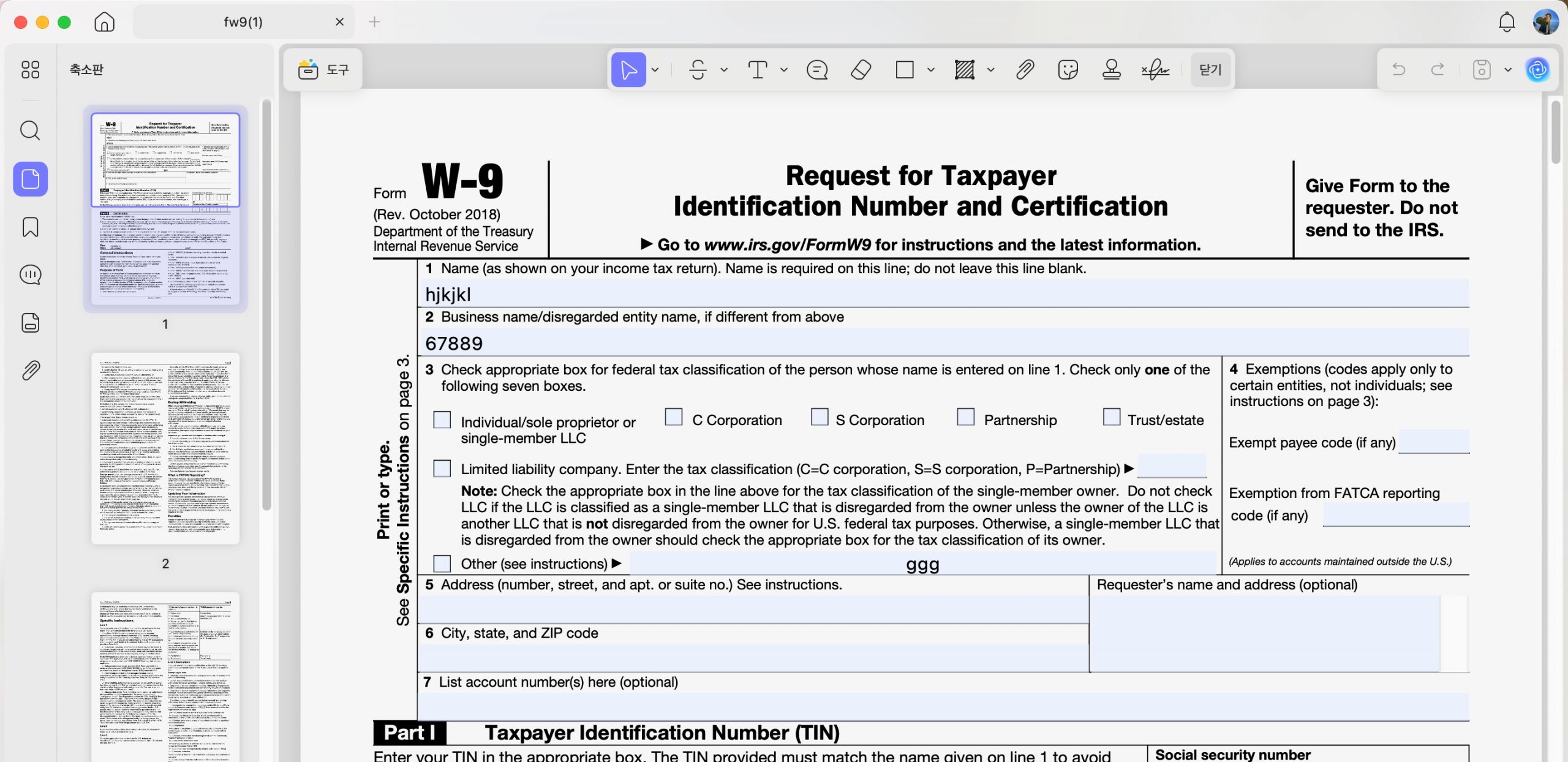Select the pointer cursor tool
1568x762 pixels.
click(x=628, y=69)
